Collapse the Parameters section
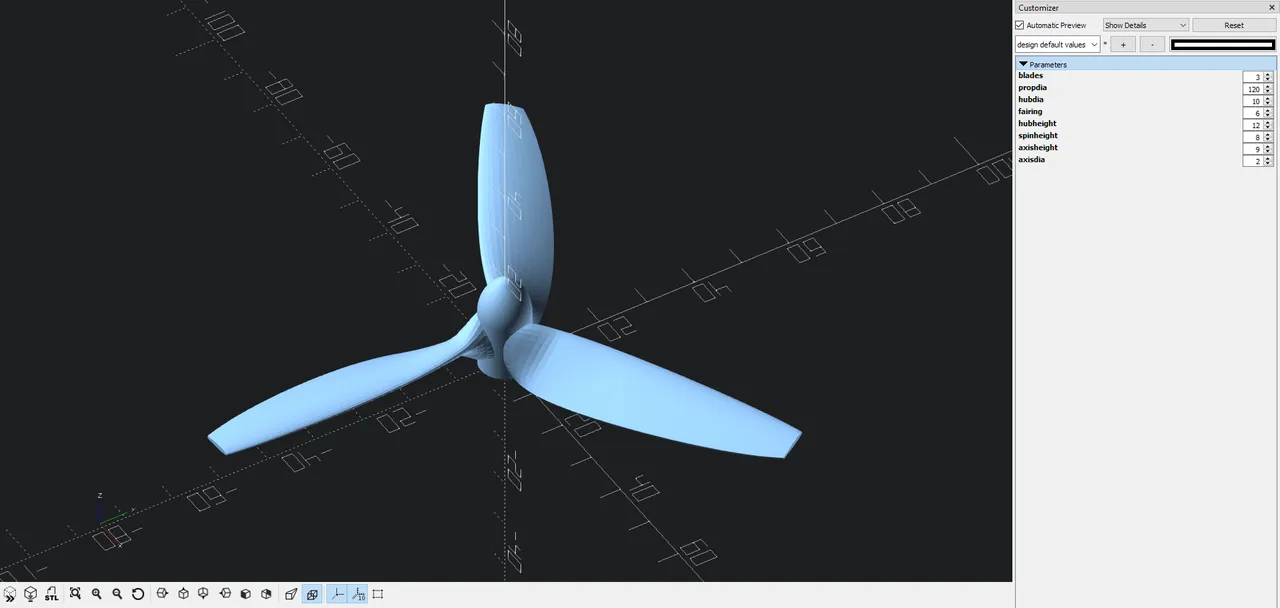Image resolution: width=1280 pixels, height=608 pixels. tap(1024, 64)
